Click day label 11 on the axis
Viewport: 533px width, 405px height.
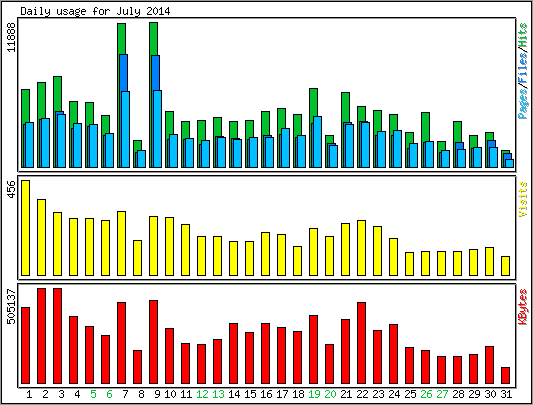click(x=186, y=394)
